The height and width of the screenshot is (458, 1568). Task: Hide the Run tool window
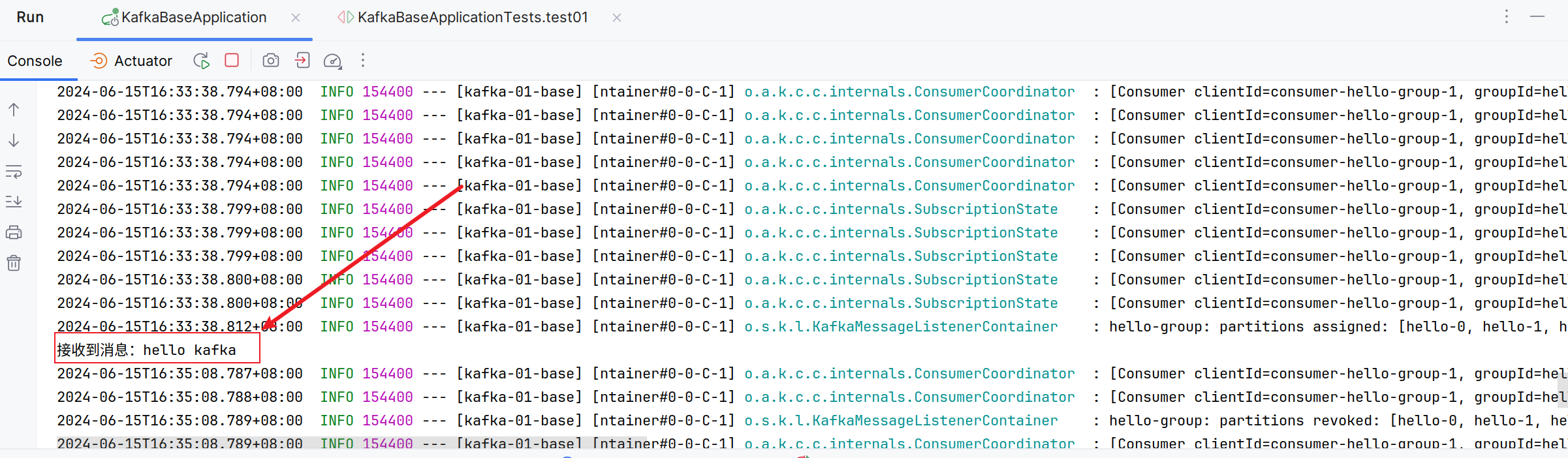coord(1537,17)
